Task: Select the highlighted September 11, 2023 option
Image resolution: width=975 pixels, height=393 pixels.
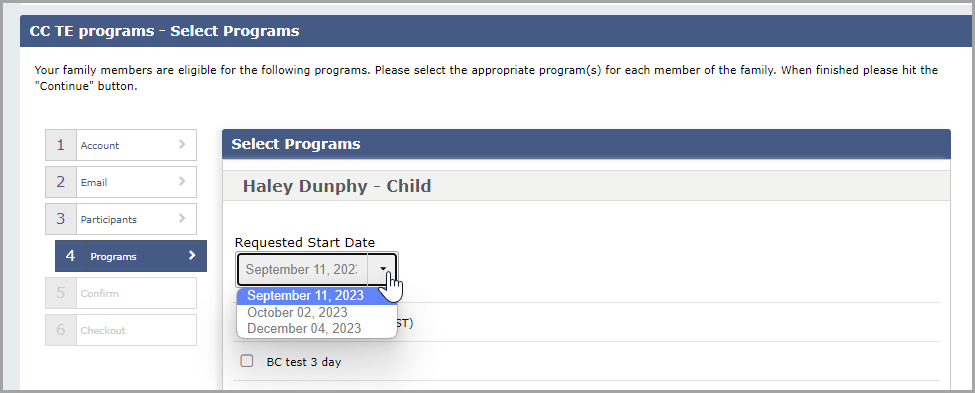Action: coord(305,296)
